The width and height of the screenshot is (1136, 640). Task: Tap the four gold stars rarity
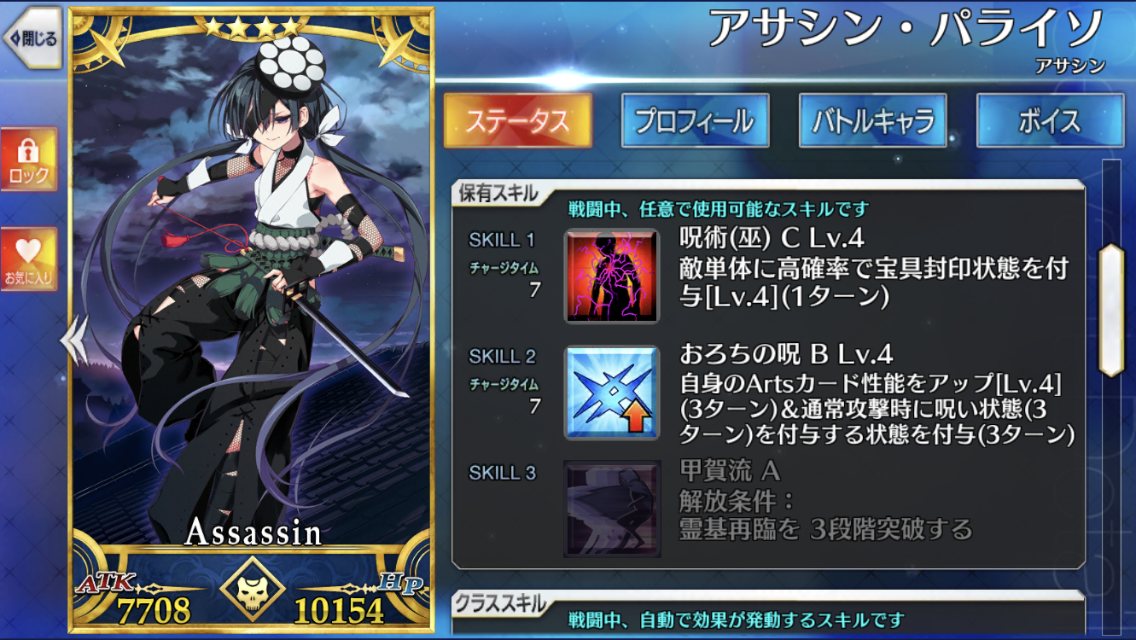(x=251, y=27)
